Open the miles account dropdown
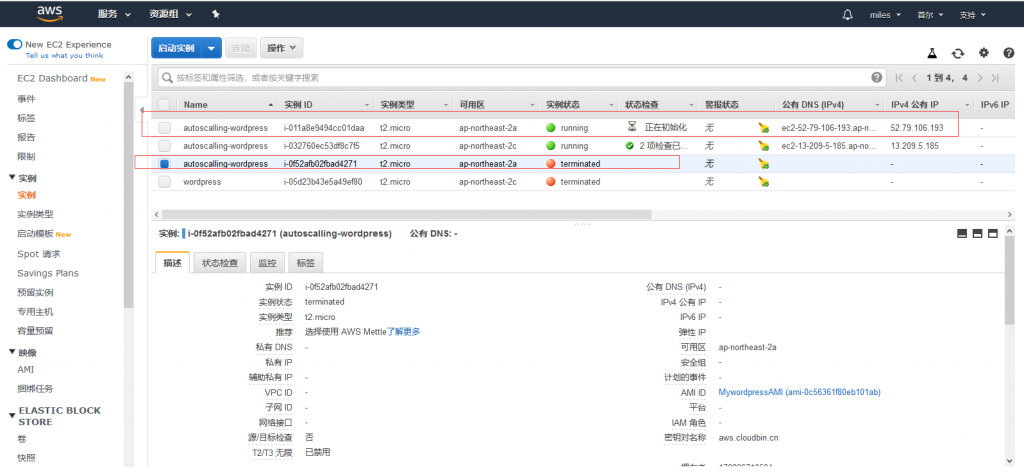The image size is (1024, 472). [x=885, y=14]
